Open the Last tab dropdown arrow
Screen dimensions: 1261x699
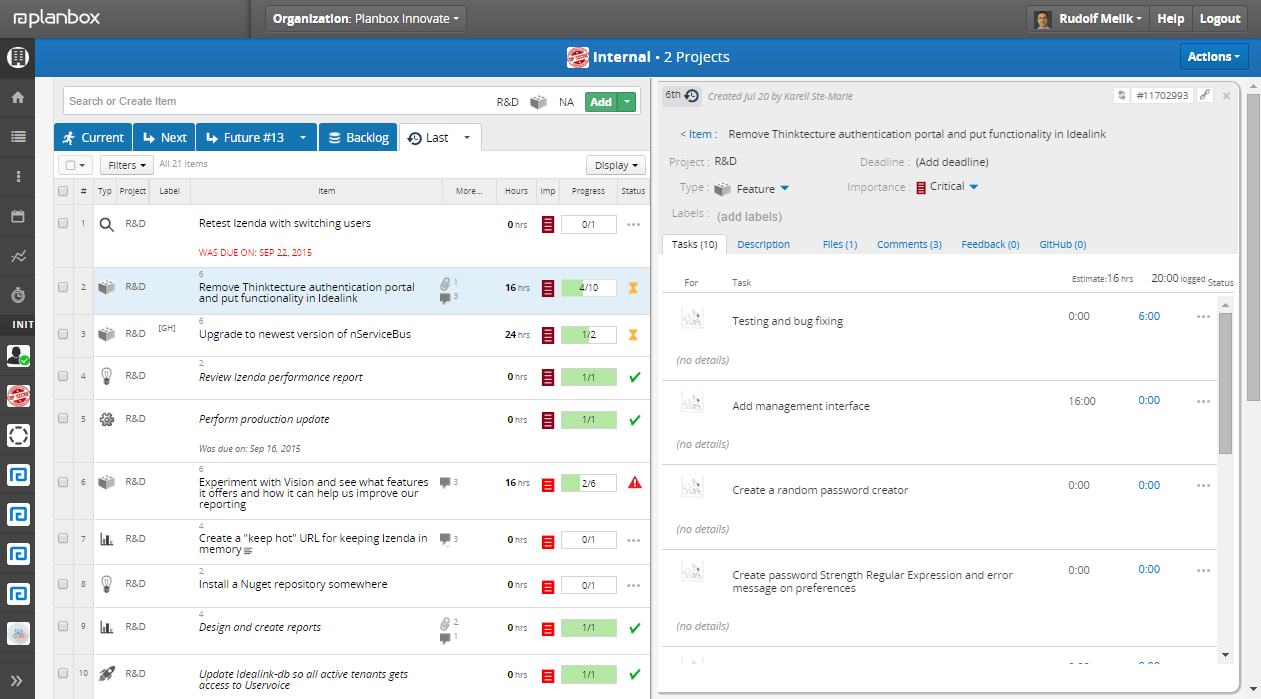467,138
